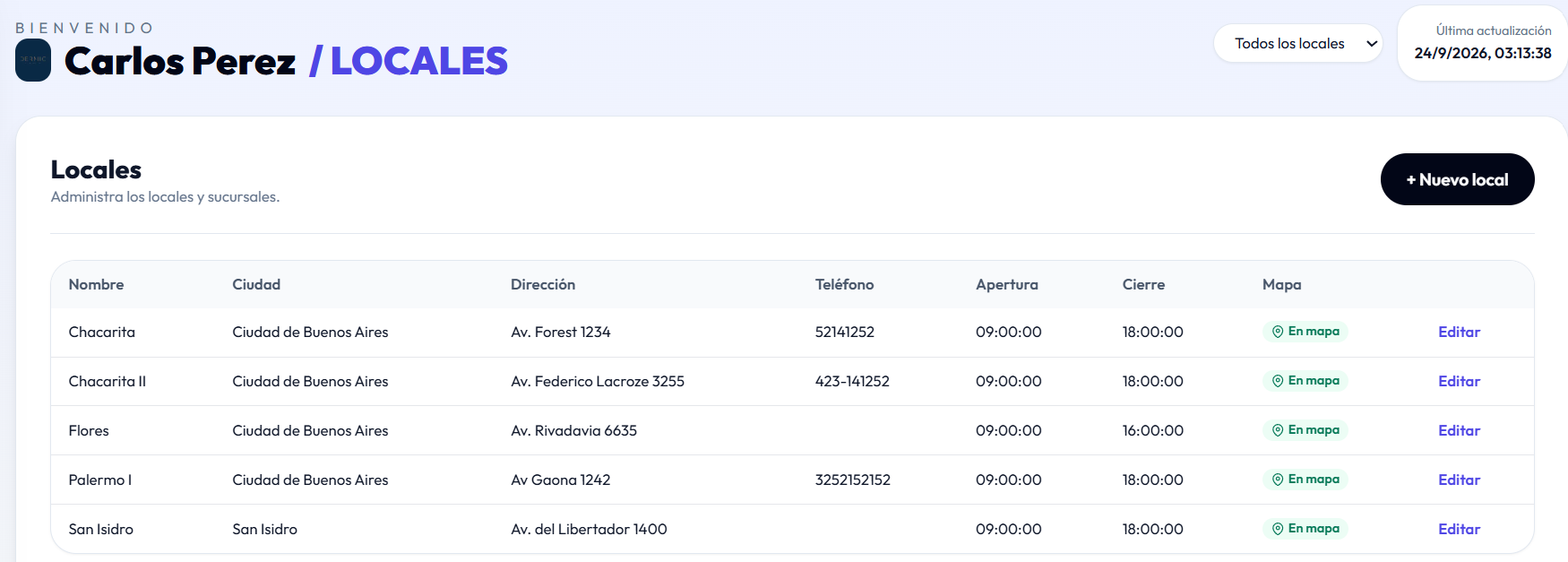Image resolution: width=1568 pixels, height=562 pixels.
Task: Click the 'Carlos Perez' header name
Action: (180, 61)
